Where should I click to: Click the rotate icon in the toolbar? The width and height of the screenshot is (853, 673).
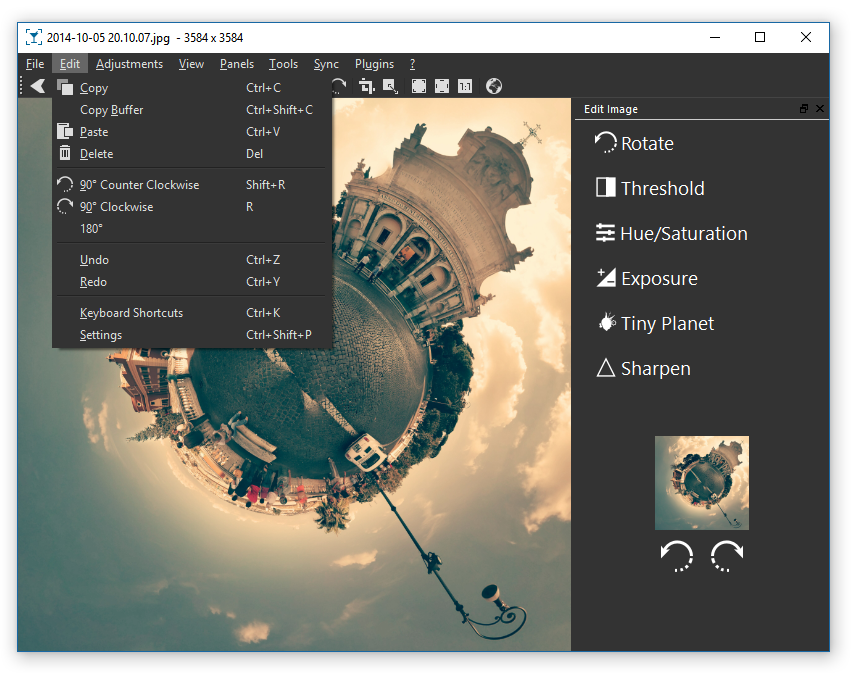coord(338,86)
